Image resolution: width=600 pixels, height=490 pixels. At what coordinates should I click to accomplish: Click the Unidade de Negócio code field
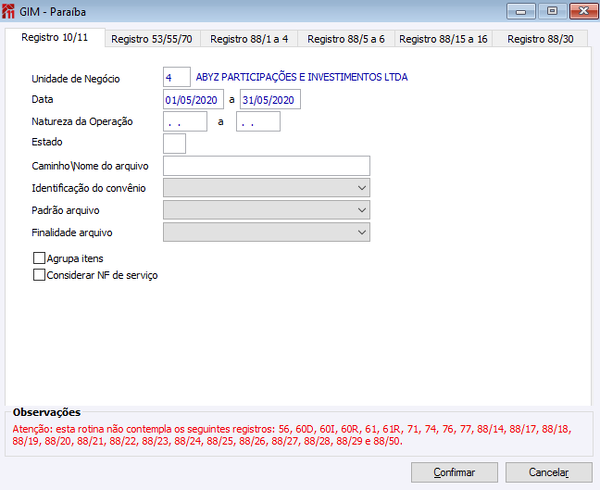coord(177,77)
